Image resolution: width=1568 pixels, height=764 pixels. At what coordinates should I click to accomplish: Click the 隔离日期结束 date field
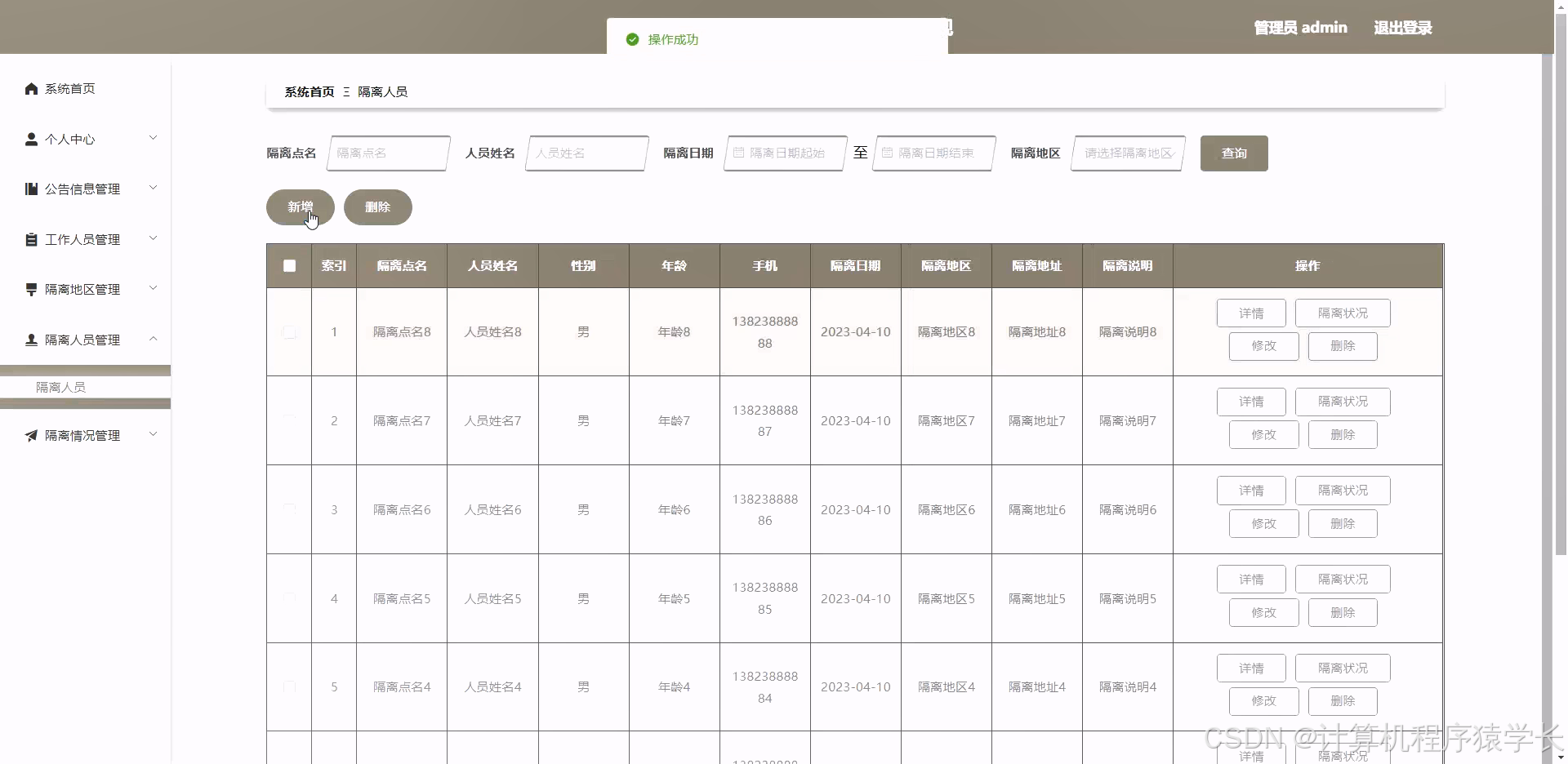934,153
